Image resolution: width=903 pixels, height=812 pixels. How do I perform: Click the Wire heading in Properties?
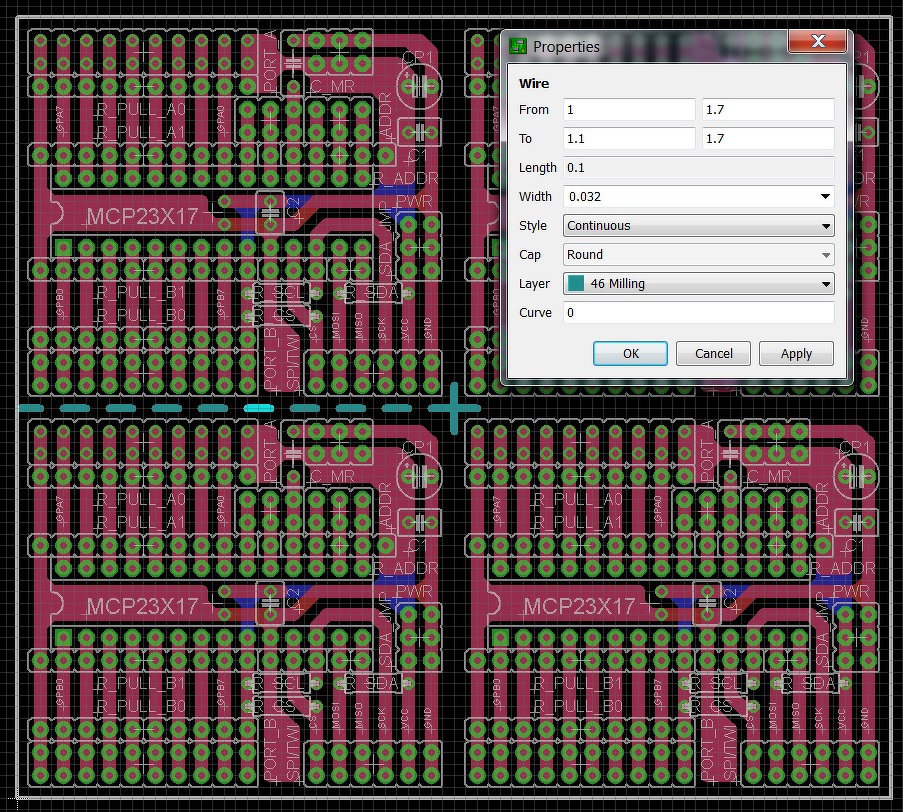click(x=534, y=84)
